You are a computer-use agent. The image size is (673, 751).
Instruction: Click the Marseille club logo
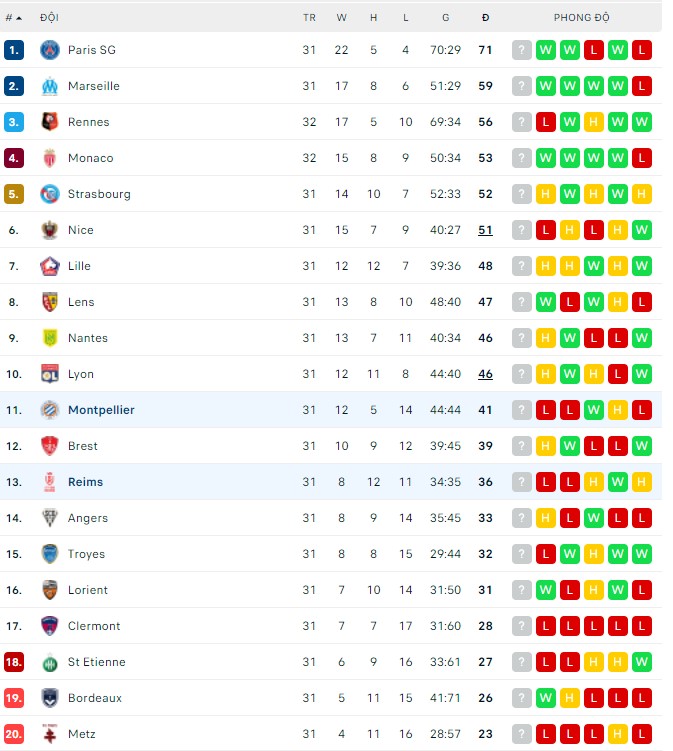50,86
